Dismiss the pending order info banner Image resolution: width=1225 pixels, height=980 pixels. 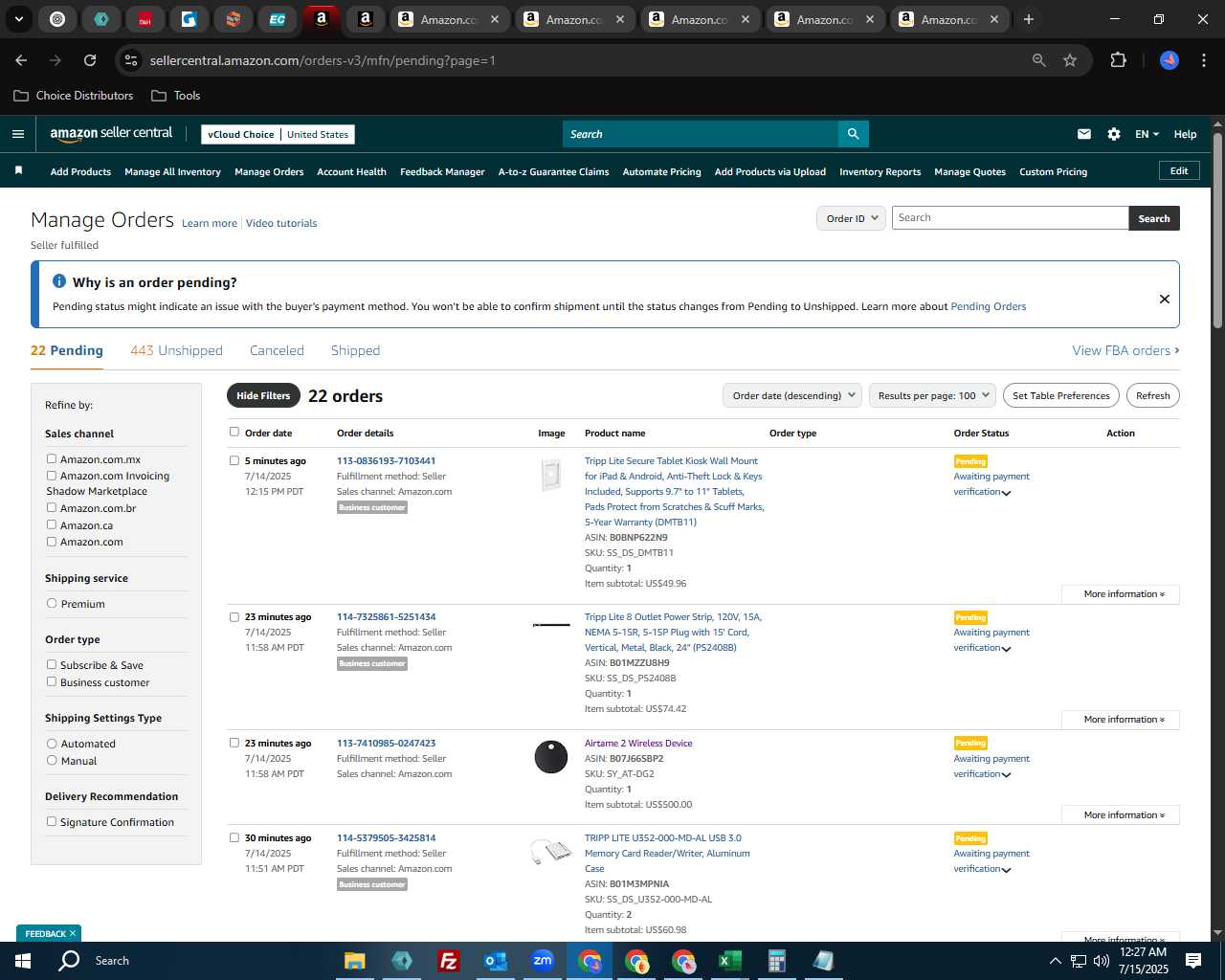point(1165,299)
